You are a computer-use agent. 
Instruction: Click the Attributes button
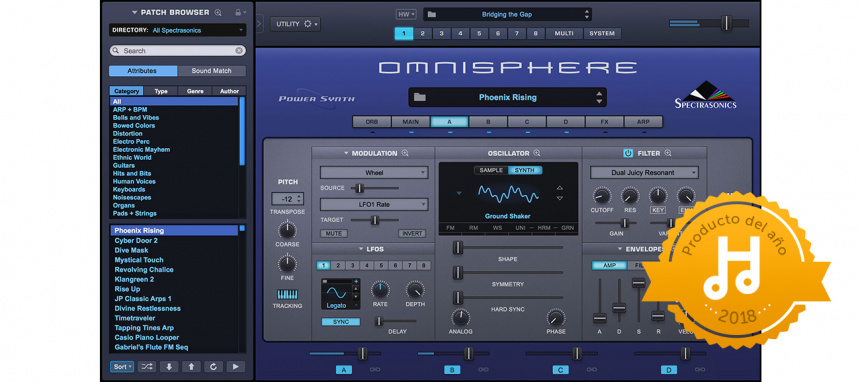[x=143, y=71]
